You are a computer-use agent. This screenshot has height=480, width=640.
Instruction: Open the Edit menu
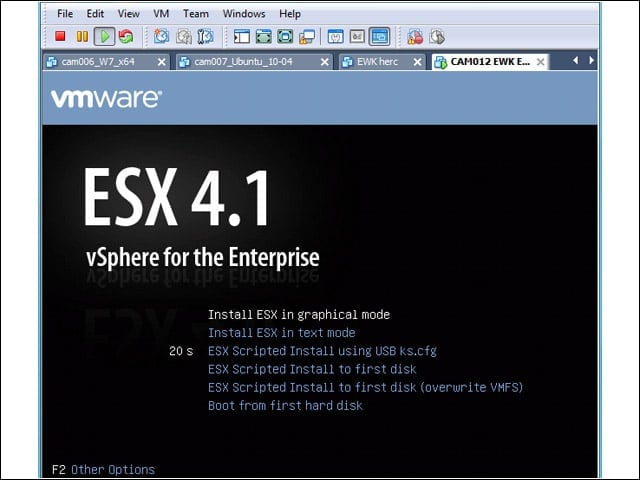click(x=95, y=13)
